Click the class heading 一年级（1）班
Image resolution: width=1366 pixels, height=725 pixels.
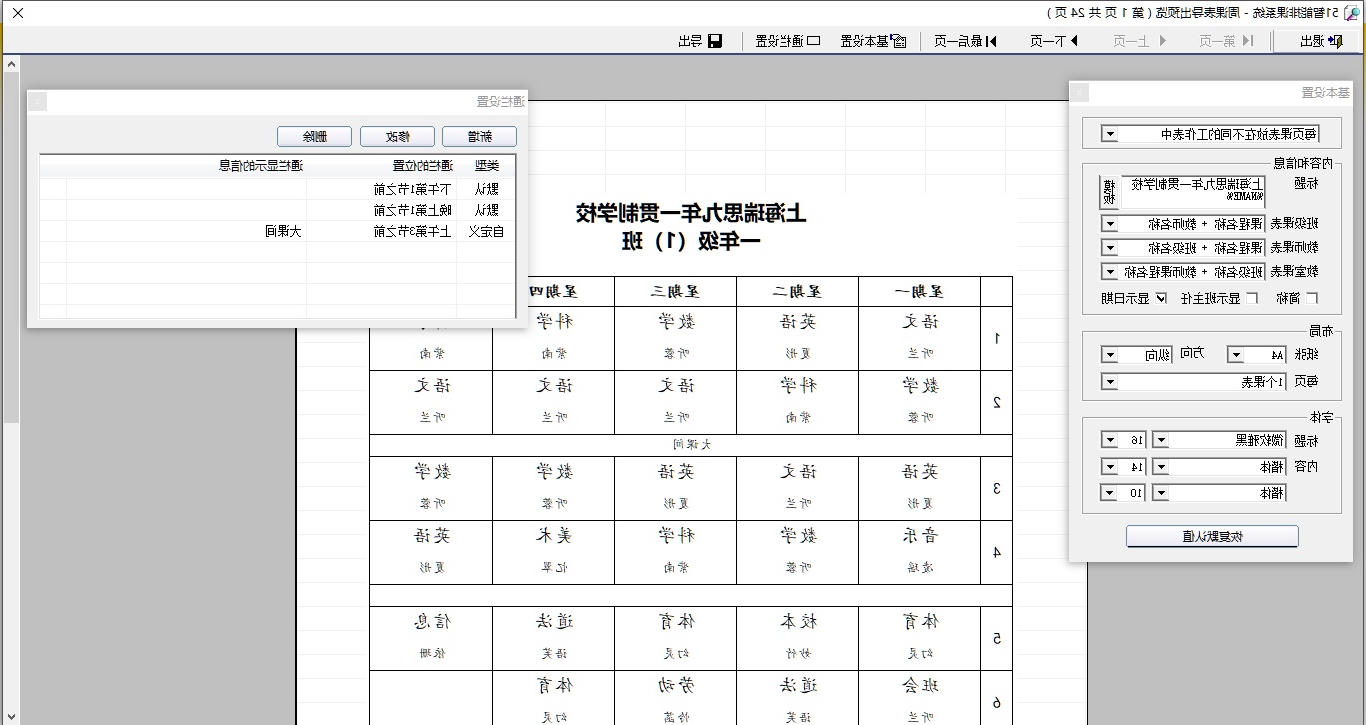point(691,241)
